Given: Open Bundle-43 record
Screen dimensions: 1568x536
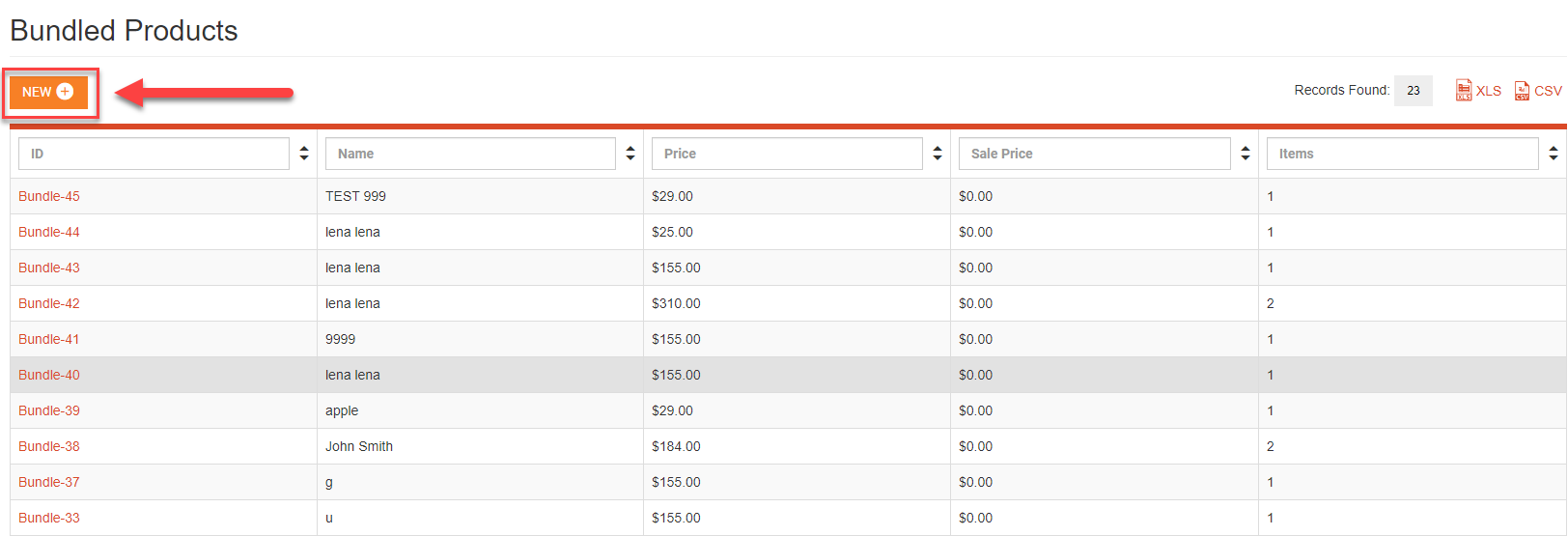Looking at the screenshot, I should [x=49, y=268].
